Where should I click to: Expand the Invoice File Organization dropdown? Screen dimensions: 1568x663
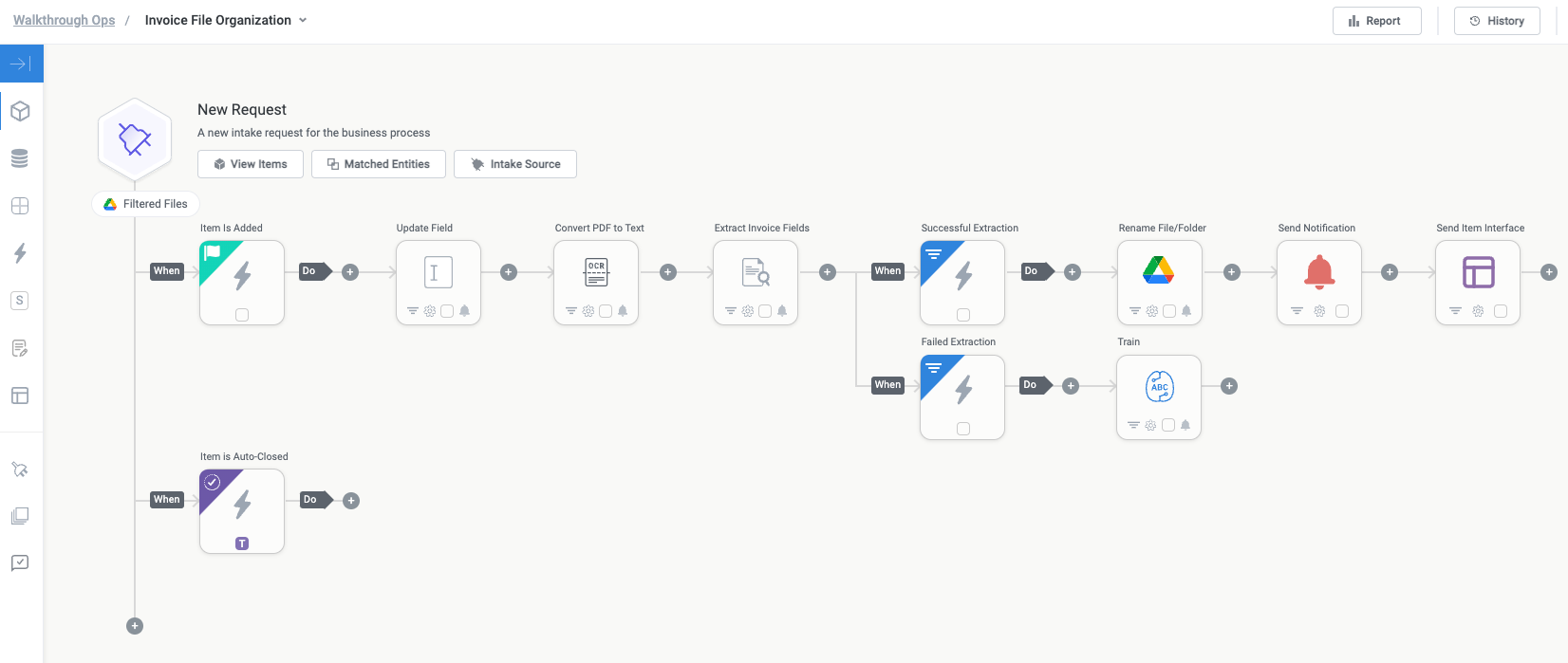click(x=303, y=20)
